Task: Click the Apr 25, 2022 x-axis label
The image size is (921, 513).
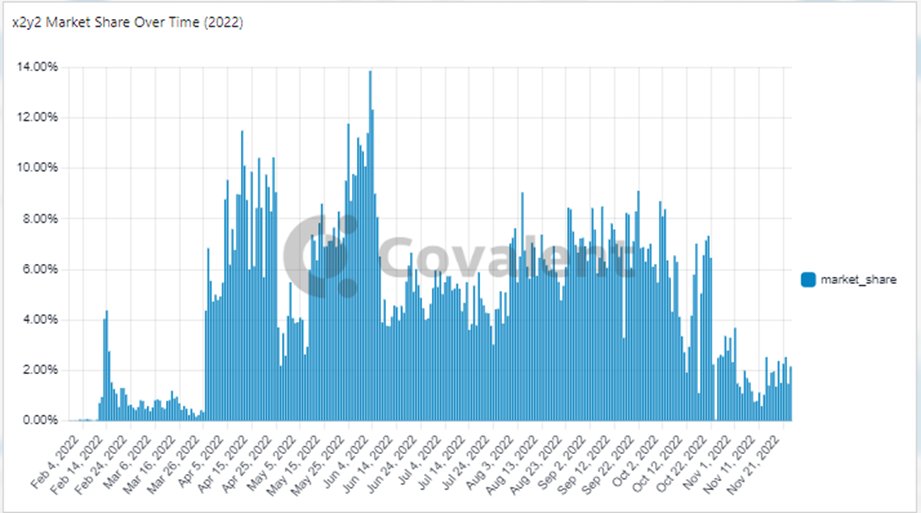Action: pos(247,464)
